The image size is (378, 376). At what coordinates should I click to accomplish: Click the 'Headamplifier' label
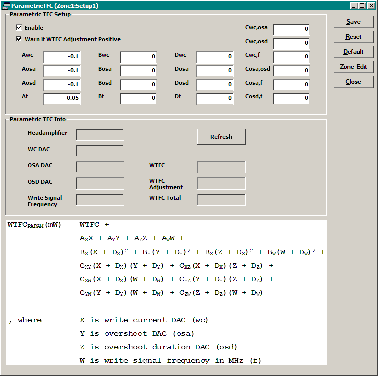click(47, 133)
